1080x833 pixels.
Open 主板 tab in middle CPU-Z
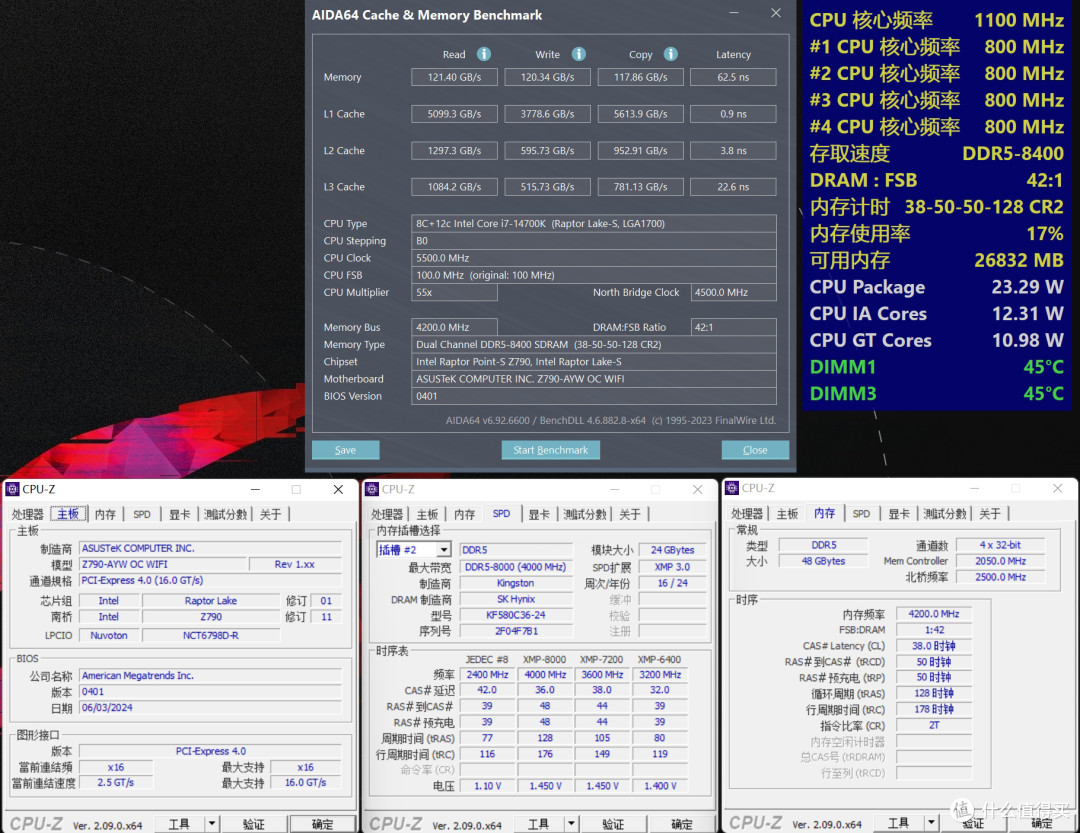[x=428, y=514]
